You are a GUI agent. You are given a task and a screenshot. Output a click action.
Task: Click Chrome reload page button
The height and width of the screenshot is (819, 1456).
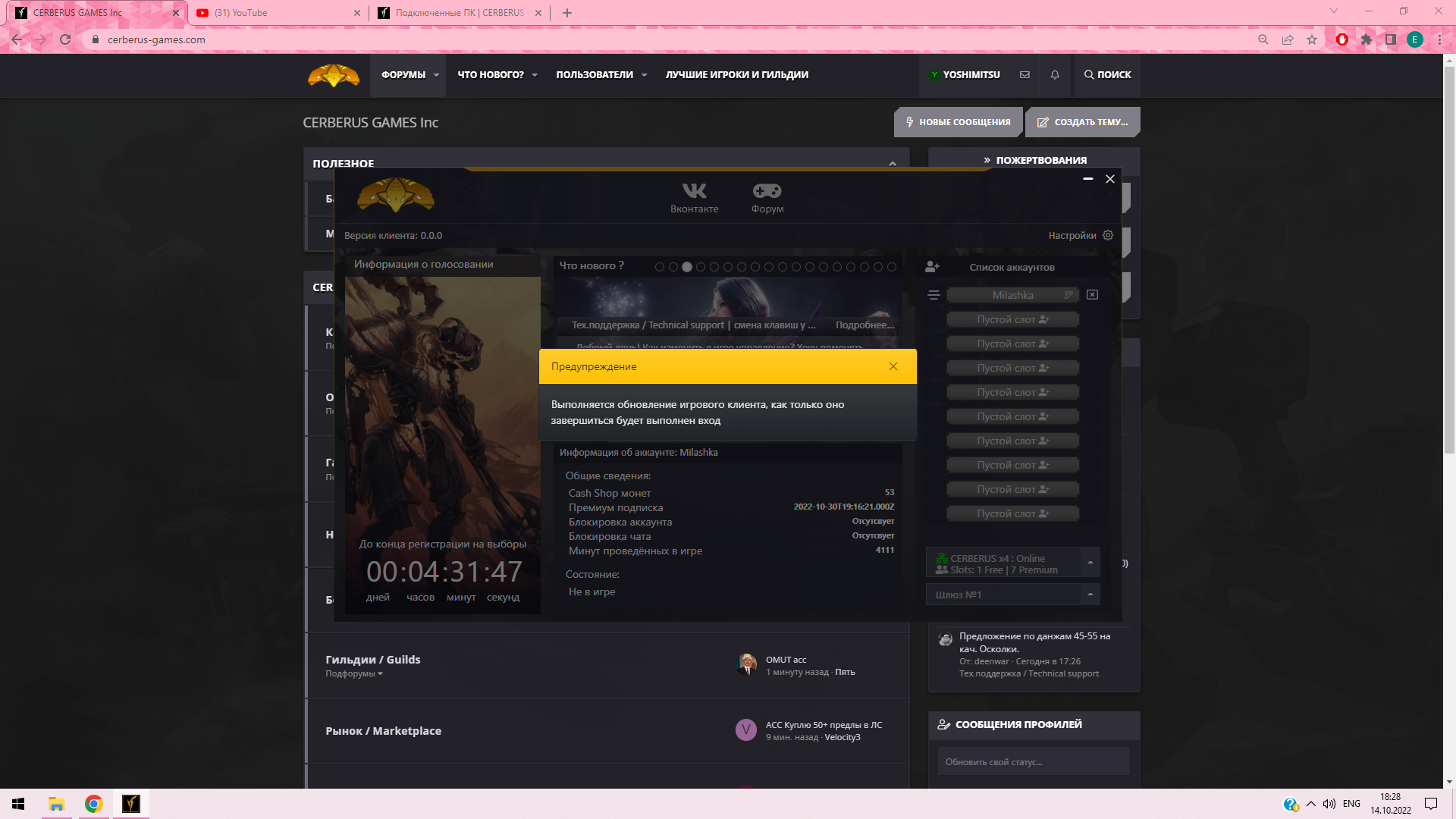[65, 39]
